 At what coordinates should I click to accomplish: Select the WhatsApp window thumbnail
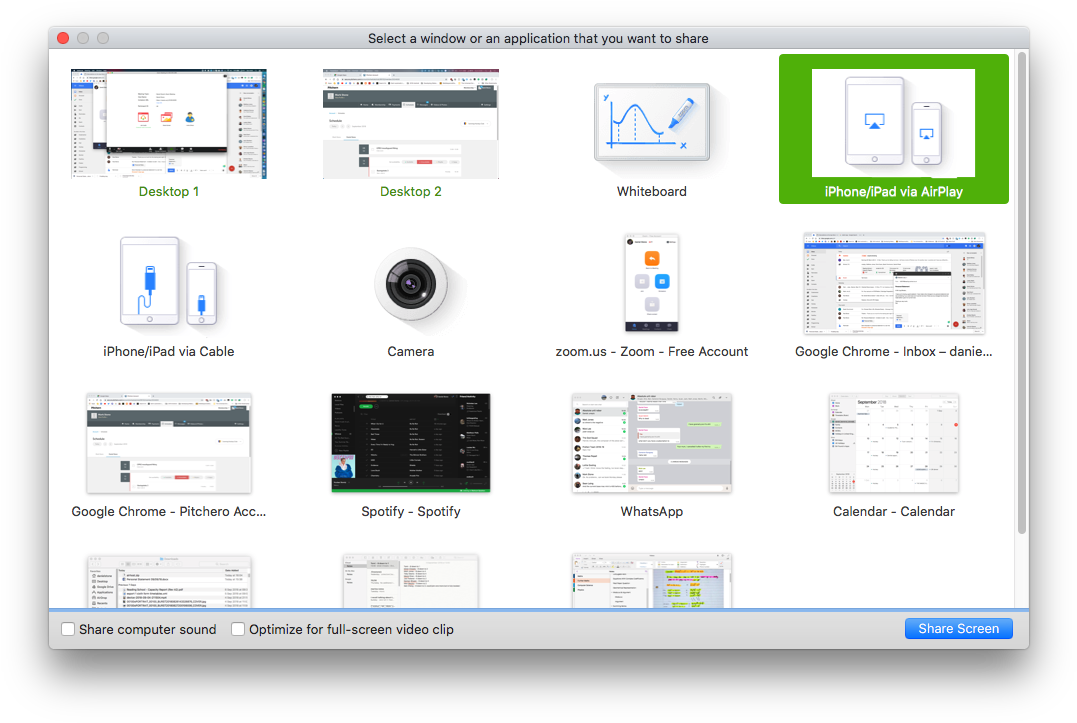click(652, 443)
